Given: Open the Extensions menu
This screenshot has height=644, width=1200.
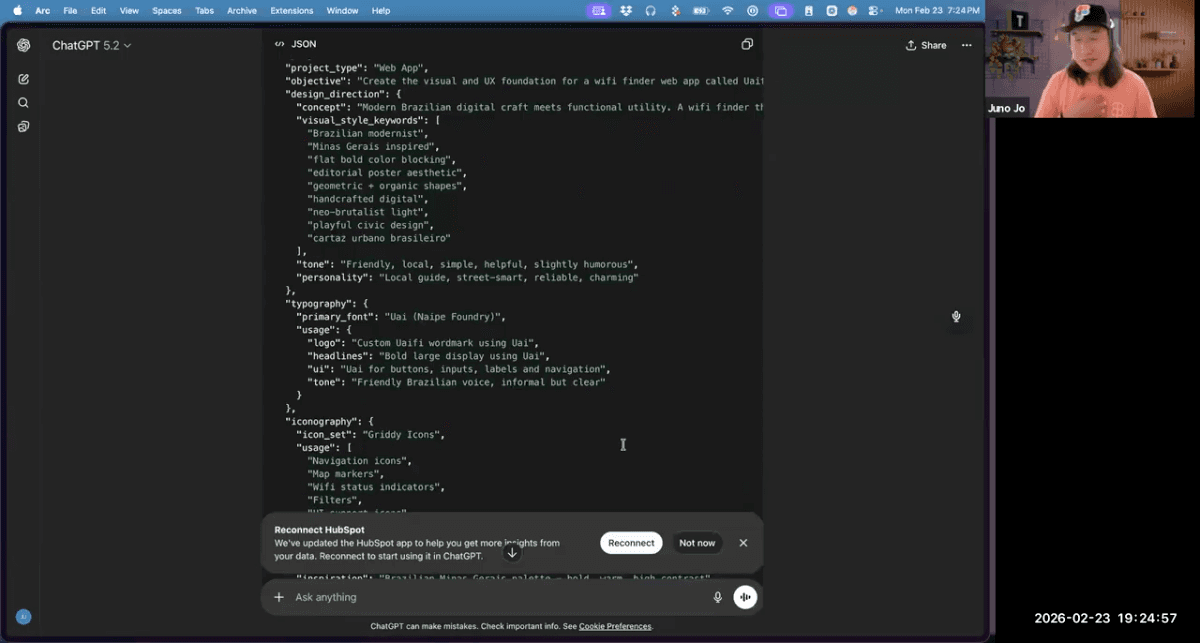Looking at the screenshot, I should 291,10.
